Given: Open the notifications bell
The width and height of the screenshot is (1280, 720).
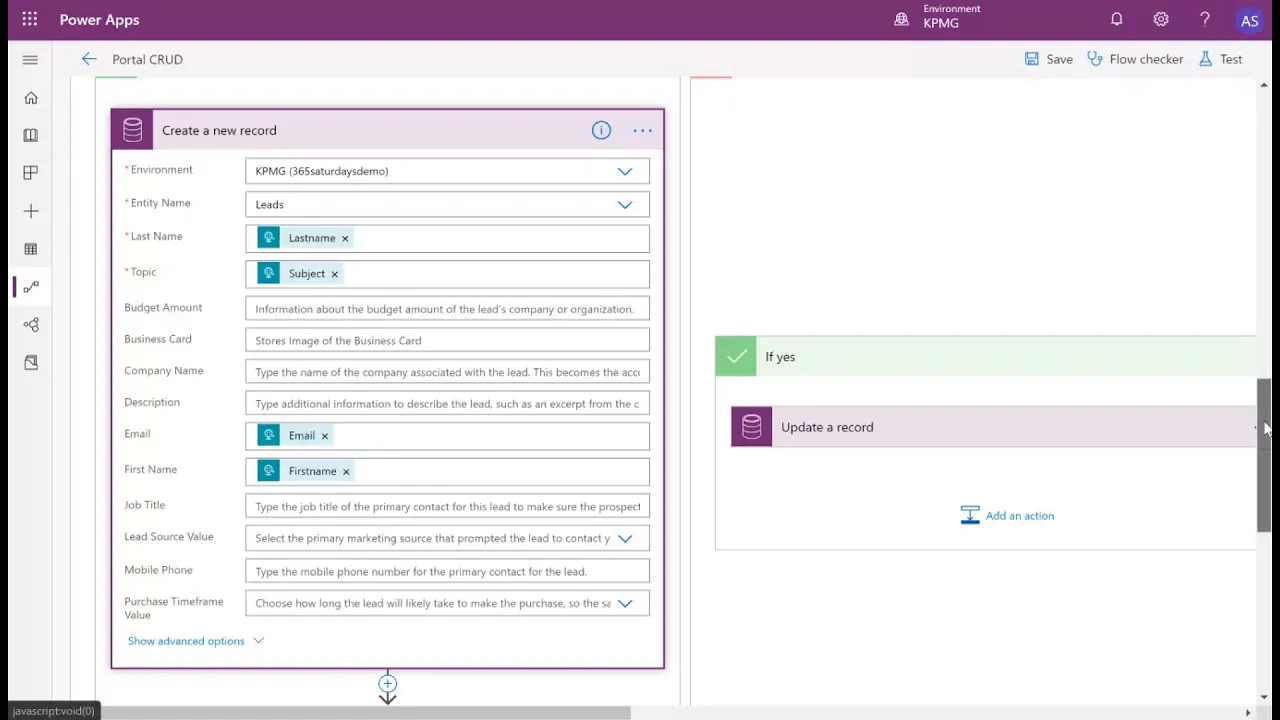Looking at the screenshot, I should point(1116,19).
